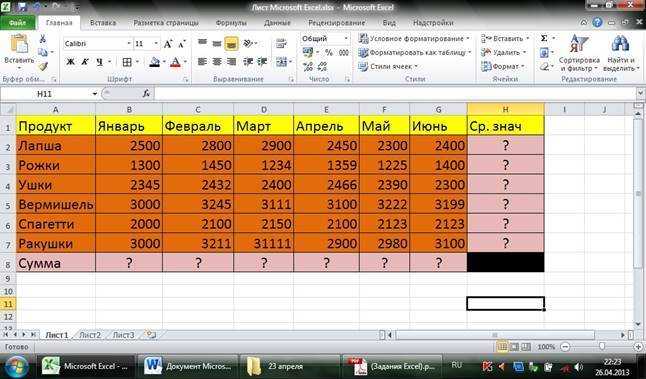The width and height of the screenshot is (646, 379).
Task: Click the Clear eraser icon
Action: tap(544, 66)
